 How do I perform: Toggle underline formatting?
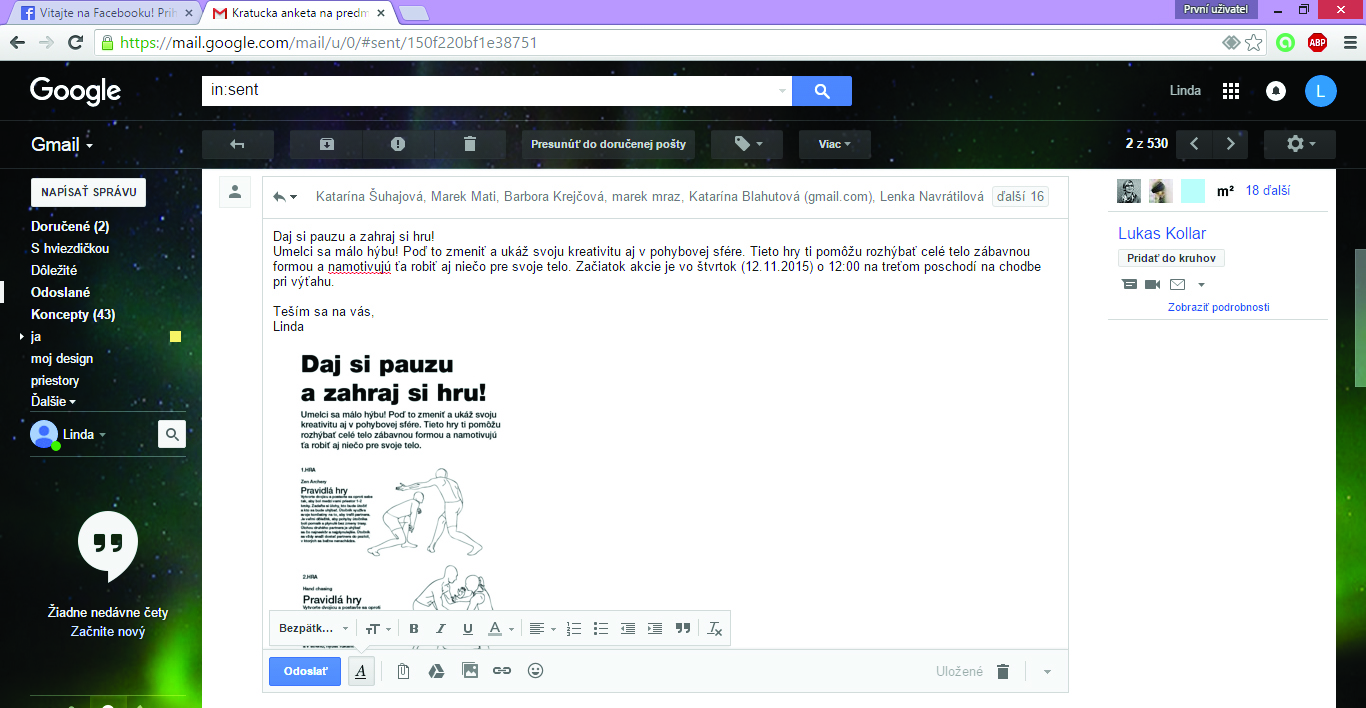tap(467, 629)
